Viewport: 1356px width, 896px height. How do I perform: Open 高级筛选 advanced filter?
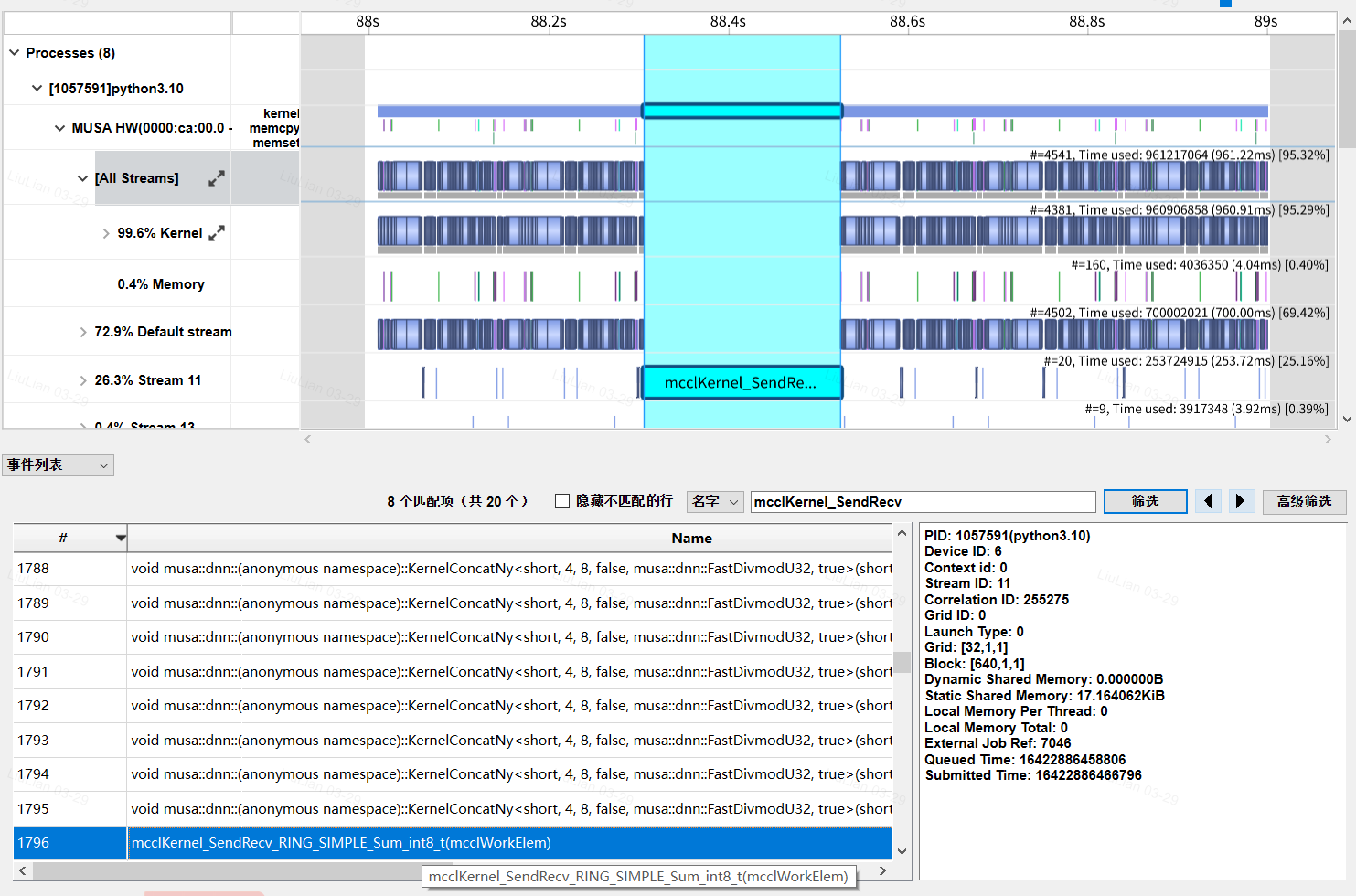point(1304,501)
